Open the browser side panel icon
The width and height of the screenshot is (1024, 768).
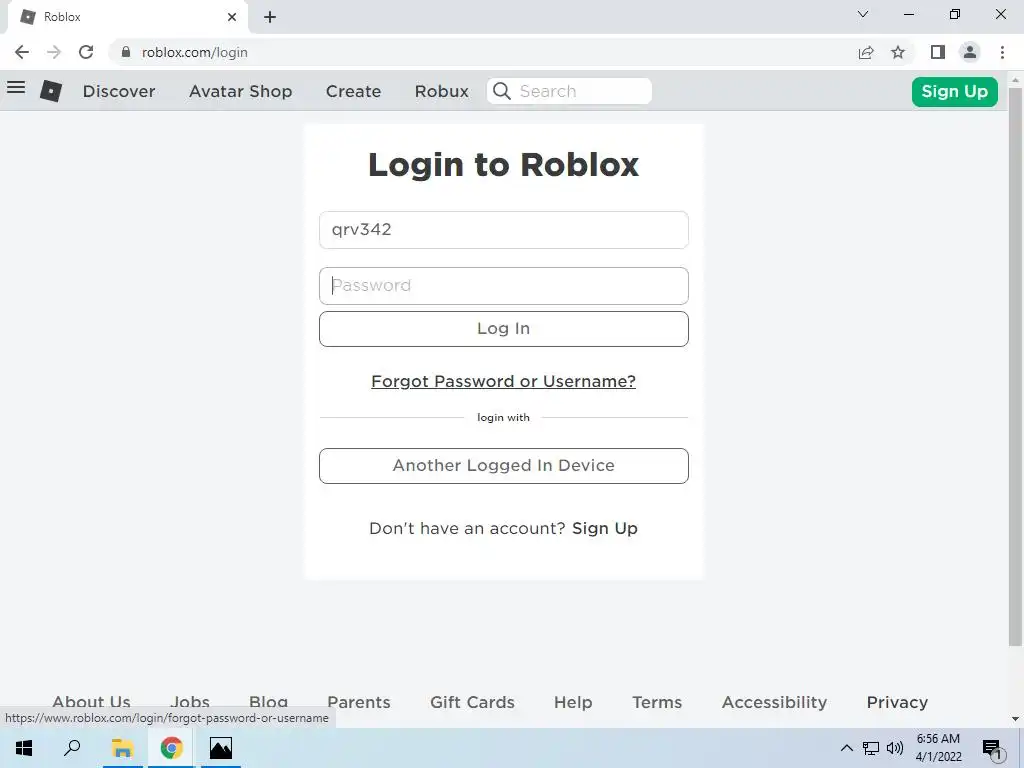[x=938, y=52]
